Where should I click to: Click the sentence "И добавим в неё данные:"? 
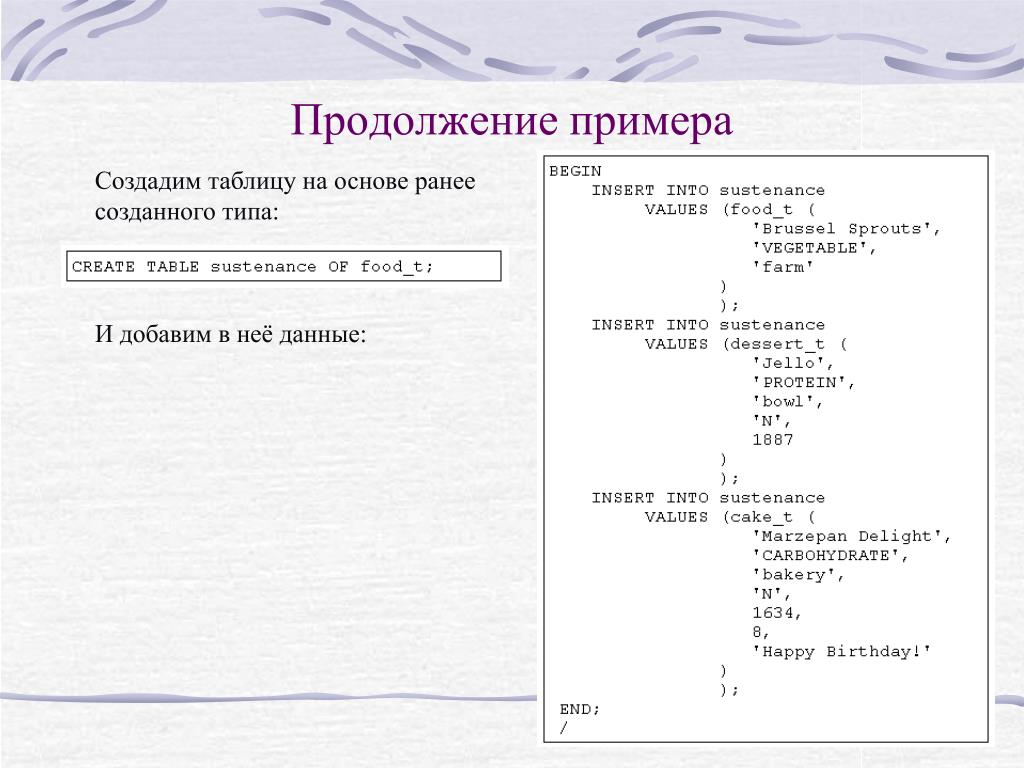point(231,334)
